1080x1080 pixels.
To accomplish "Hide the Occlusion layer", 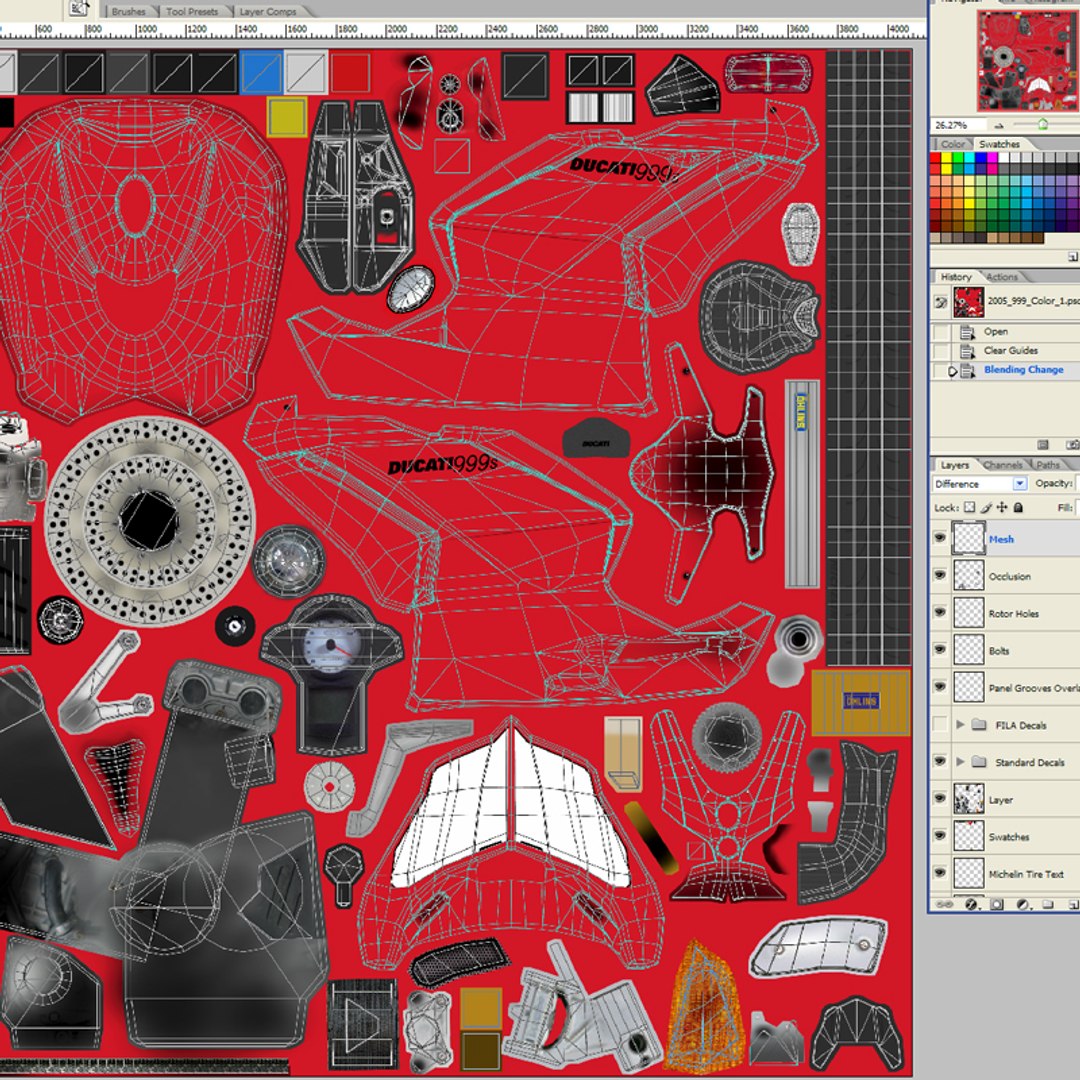I will coord(940,575).
